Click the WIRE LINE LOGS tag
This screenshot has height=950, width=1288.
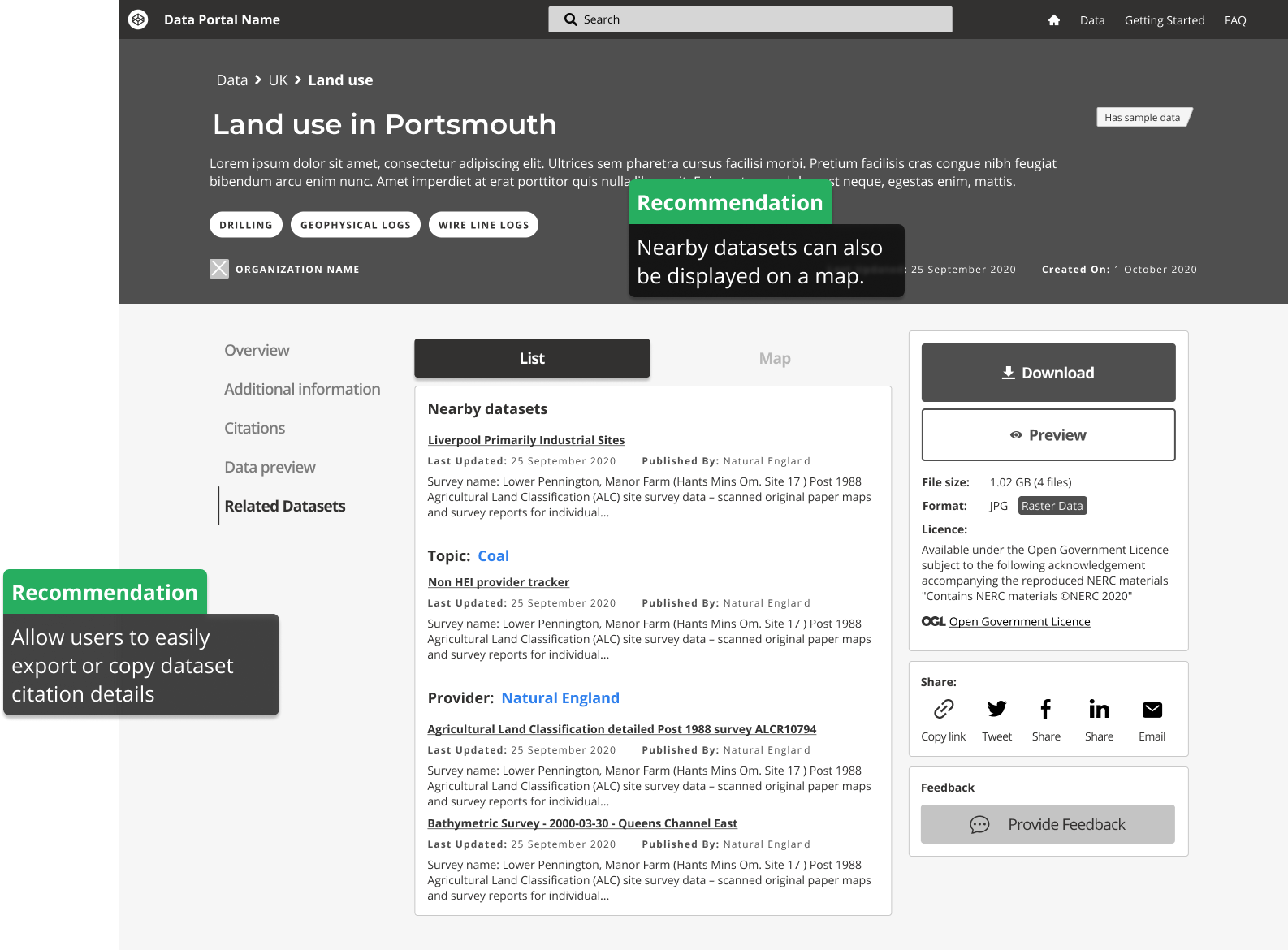pyautogui.click(x=483, y=225)
